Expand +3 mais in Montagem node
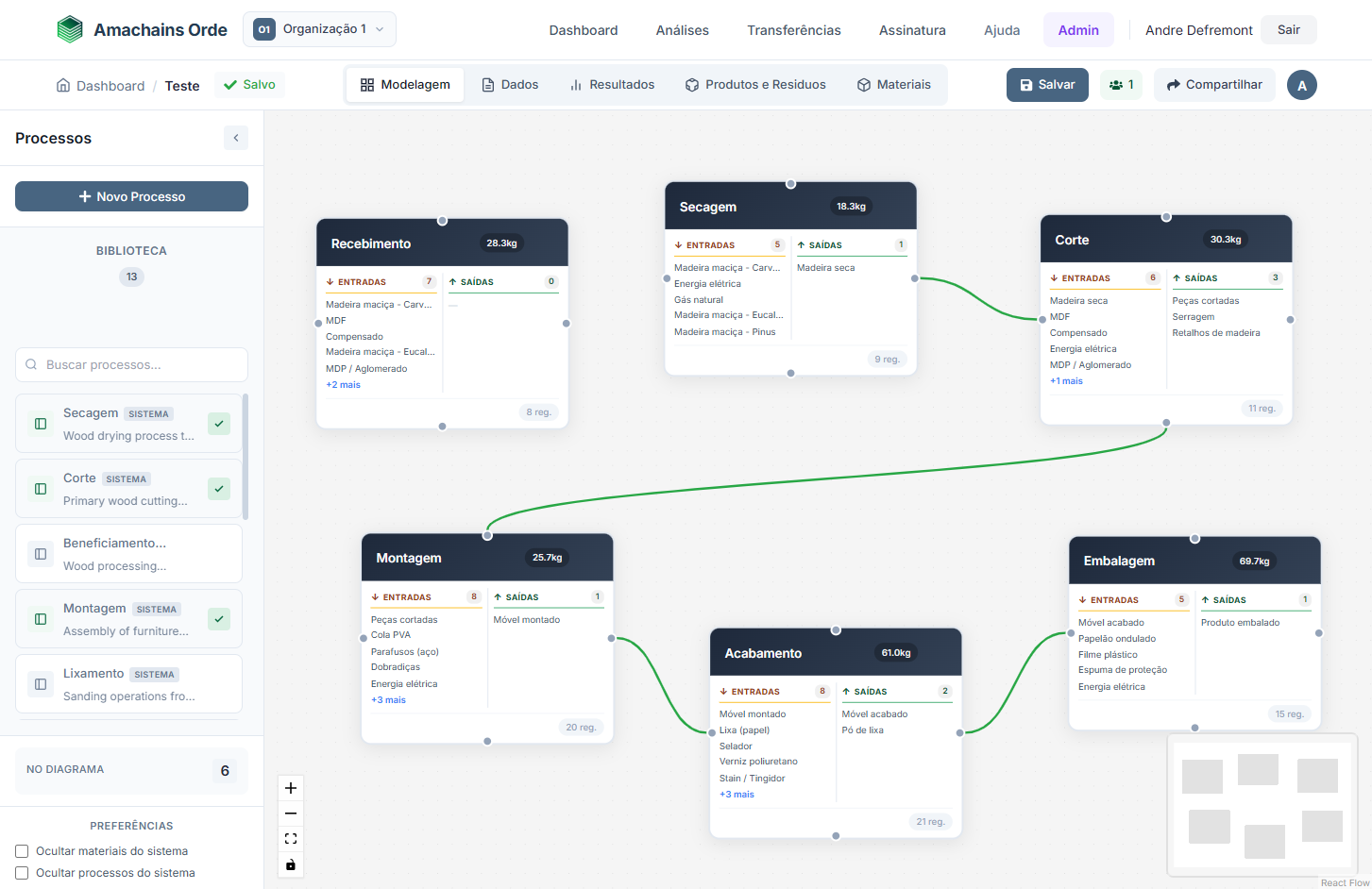This screenshot has height=889, width=1372. tap(388, 700)
